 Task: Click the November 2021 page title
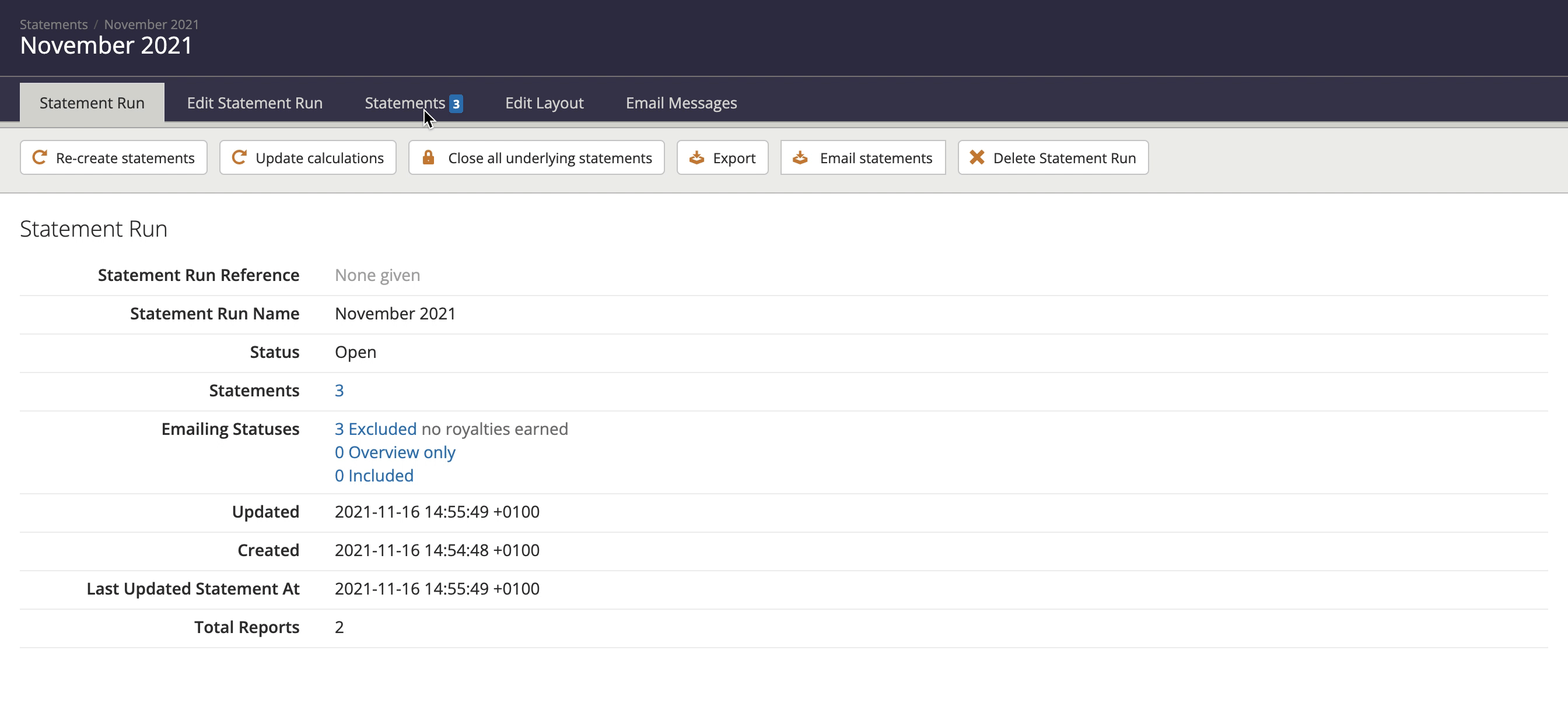pyautogui.click(x=106, y=45)
